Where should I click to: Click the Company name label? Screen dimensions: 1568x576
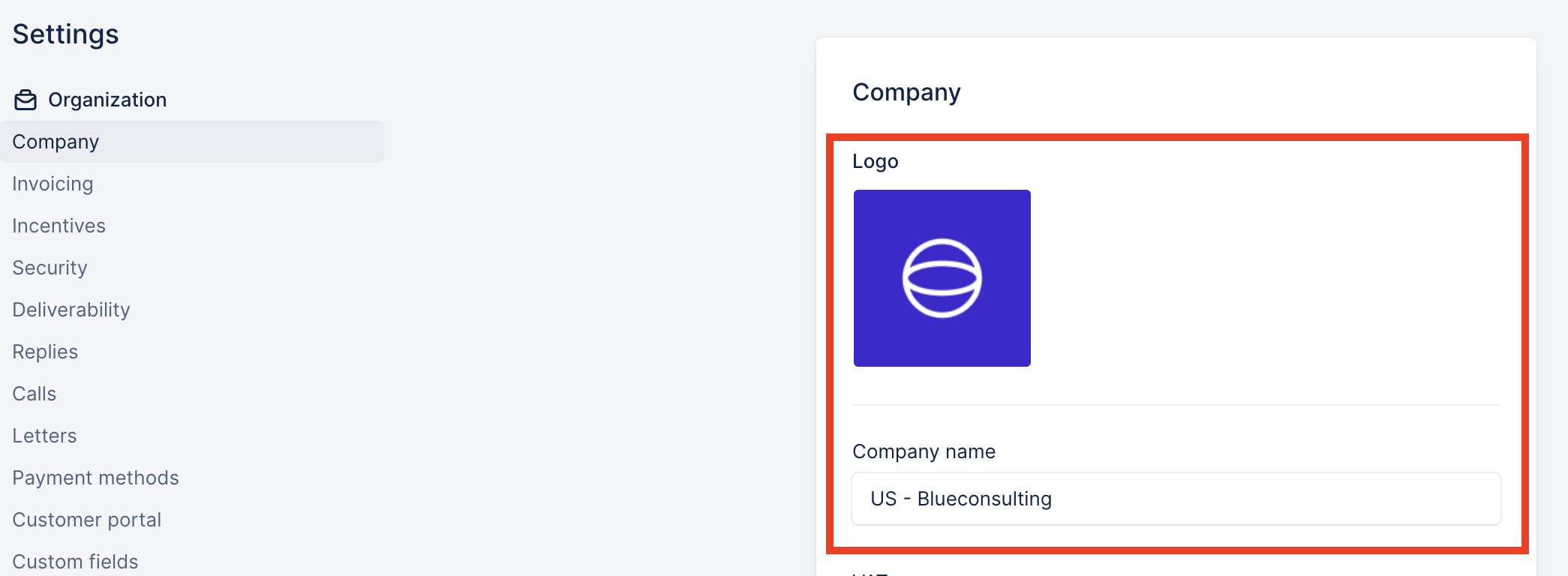click(924, 451)
